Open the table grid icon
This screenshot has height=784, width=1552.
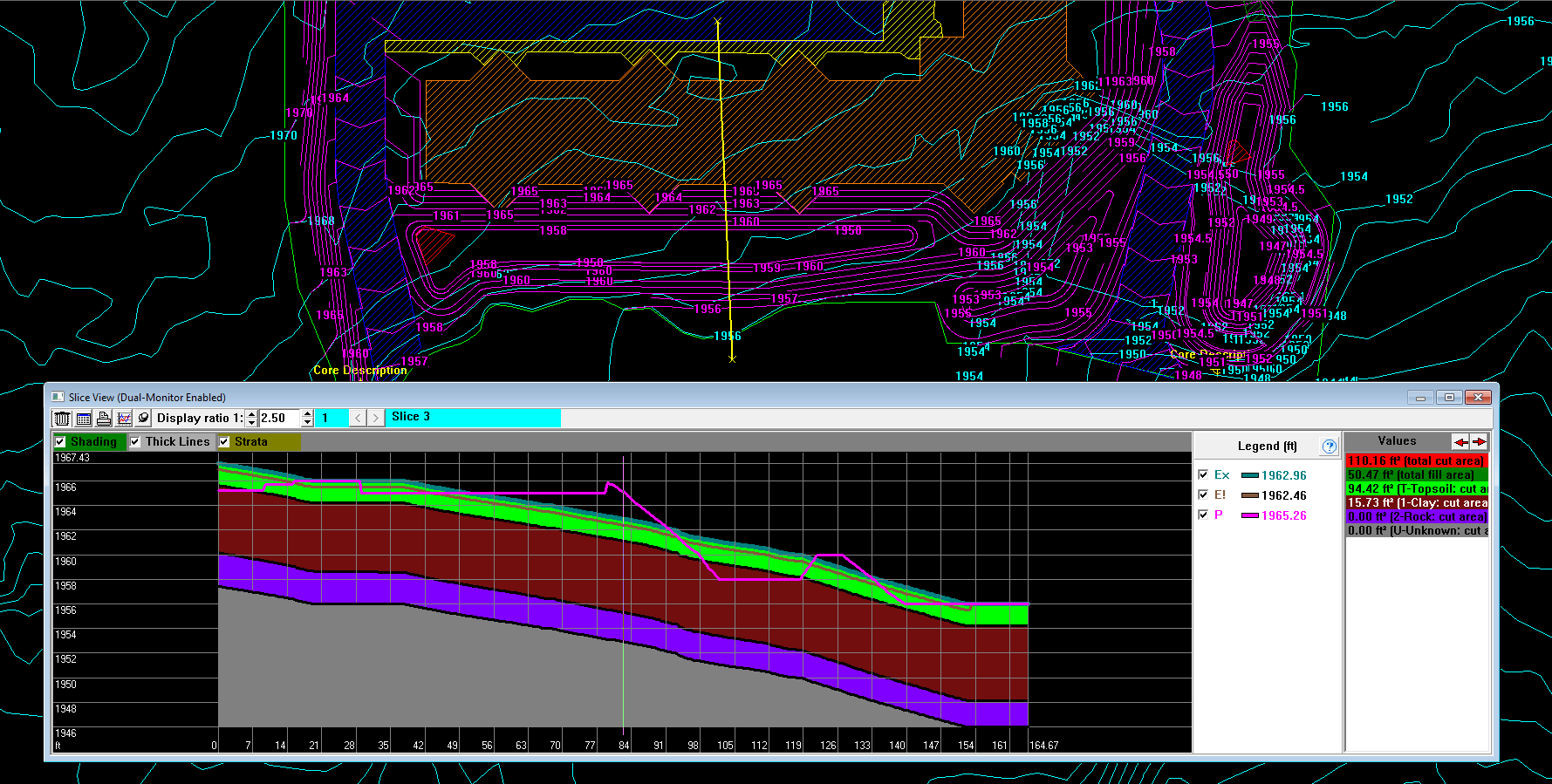pos(84,419)
